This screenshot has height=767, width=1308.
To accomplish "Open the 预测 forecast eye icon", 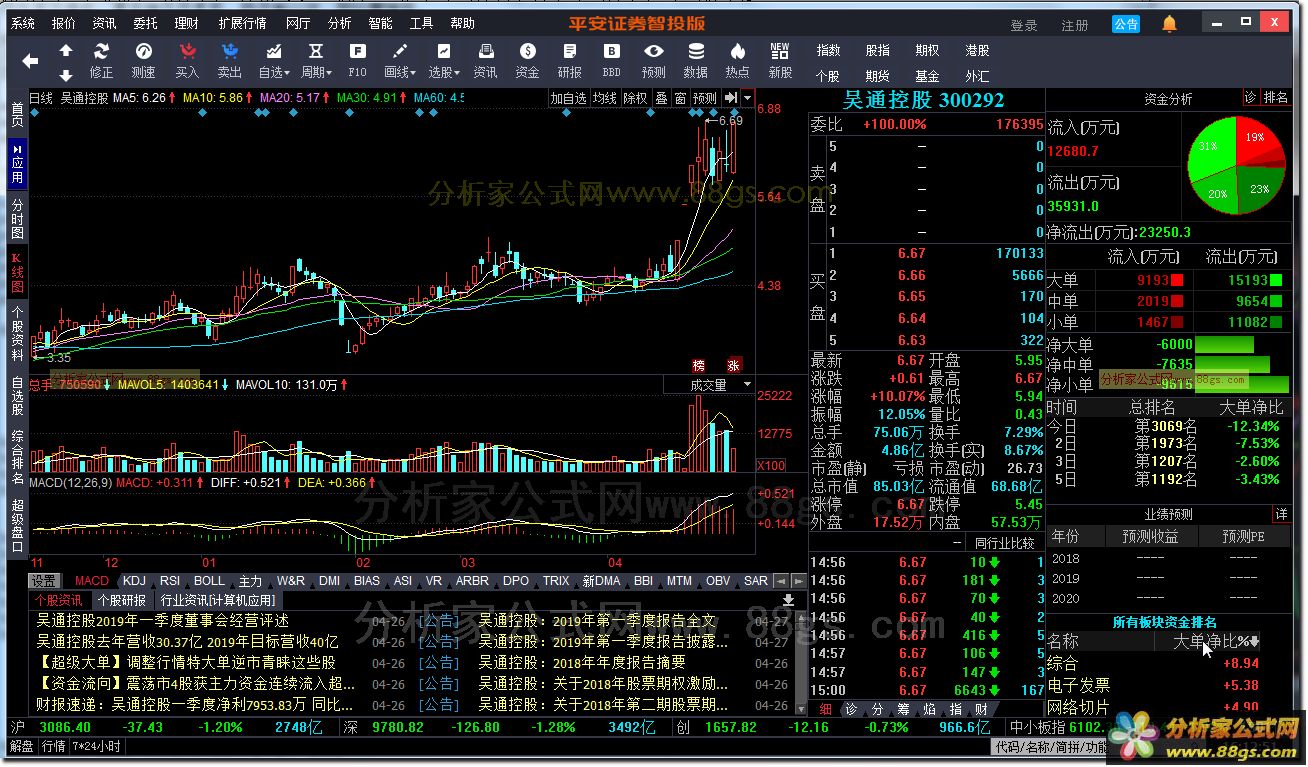I will click(x=653, y=60).
